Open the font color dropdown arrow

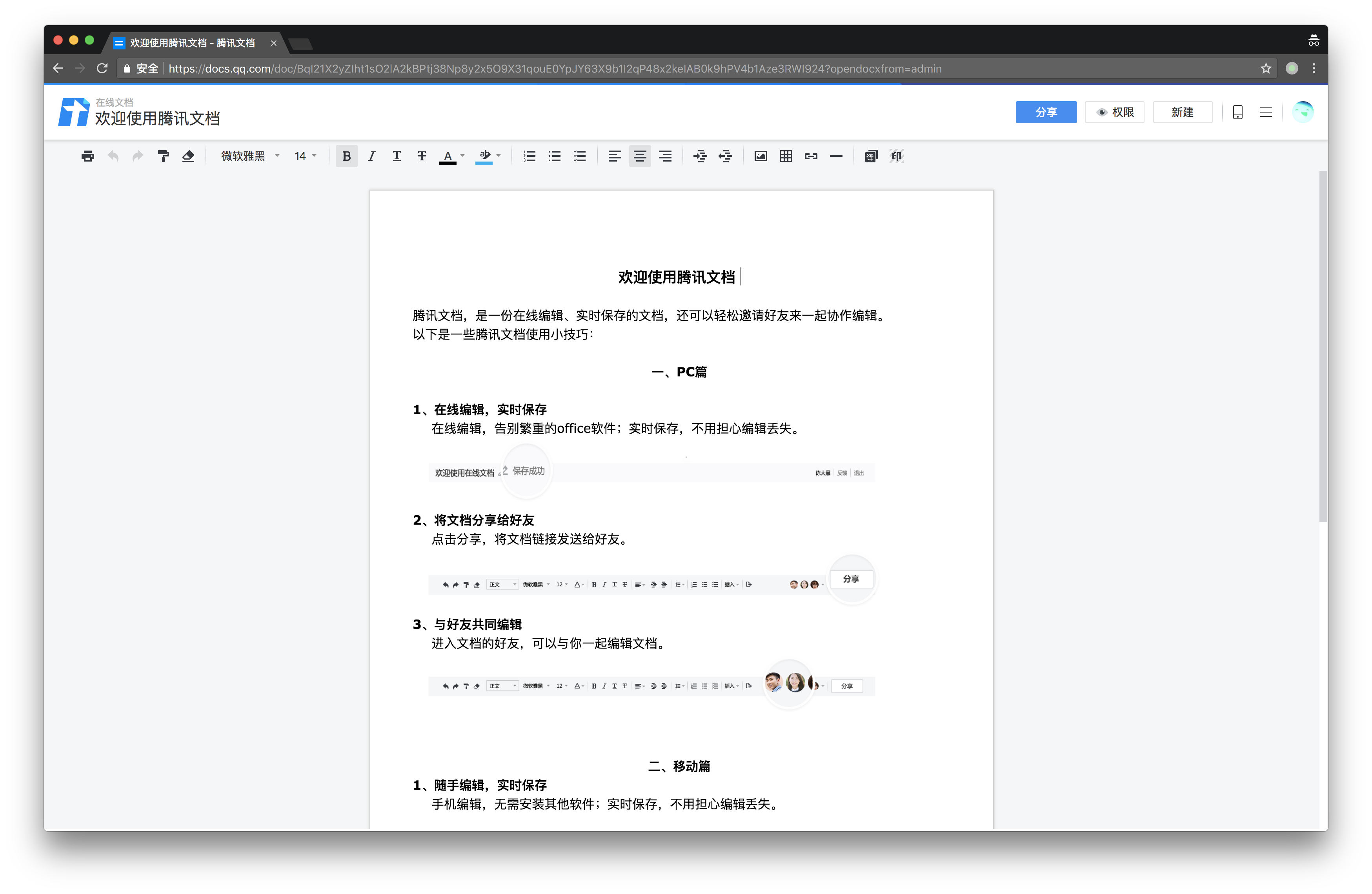(x=462, y=156)
